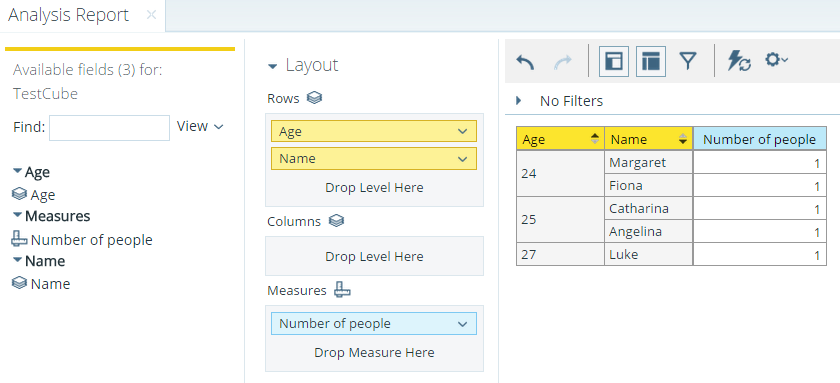Screen dimensions: 840x383
Task: Open the Name row field dropdown
Action: point(463,159)
